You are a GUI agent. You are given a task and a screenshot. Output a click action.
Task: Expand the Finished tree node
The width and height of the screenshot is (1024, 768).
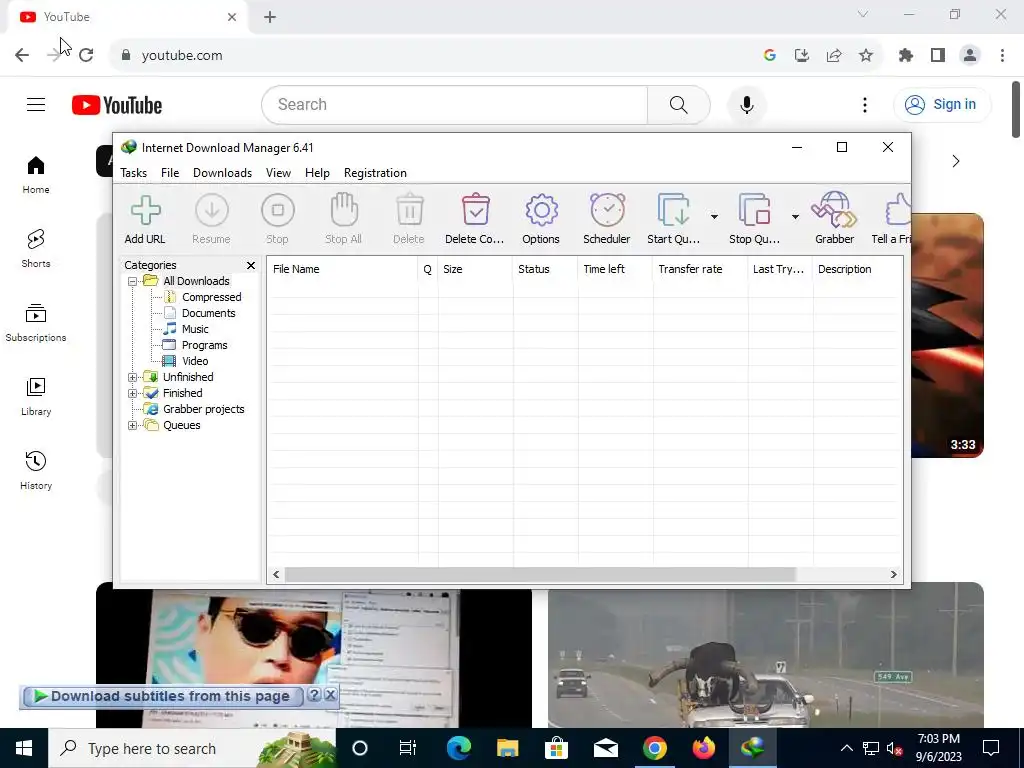pos(133,393)
